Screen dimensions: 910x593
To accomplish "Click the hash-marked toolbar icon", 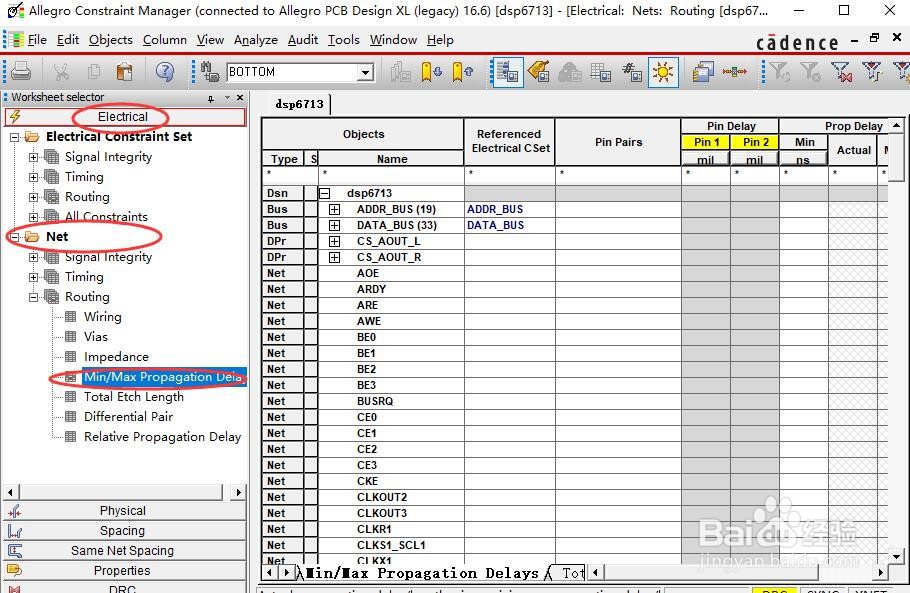I will tap(632, 72).
